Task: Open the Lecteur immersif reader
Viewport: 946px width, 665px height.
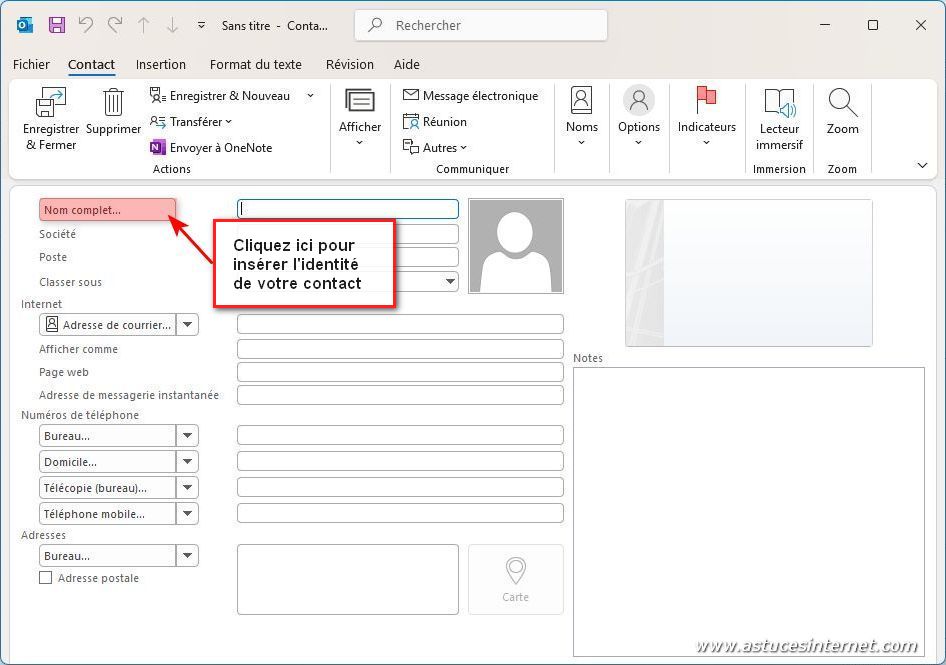Action: click(x=779, y=103)
